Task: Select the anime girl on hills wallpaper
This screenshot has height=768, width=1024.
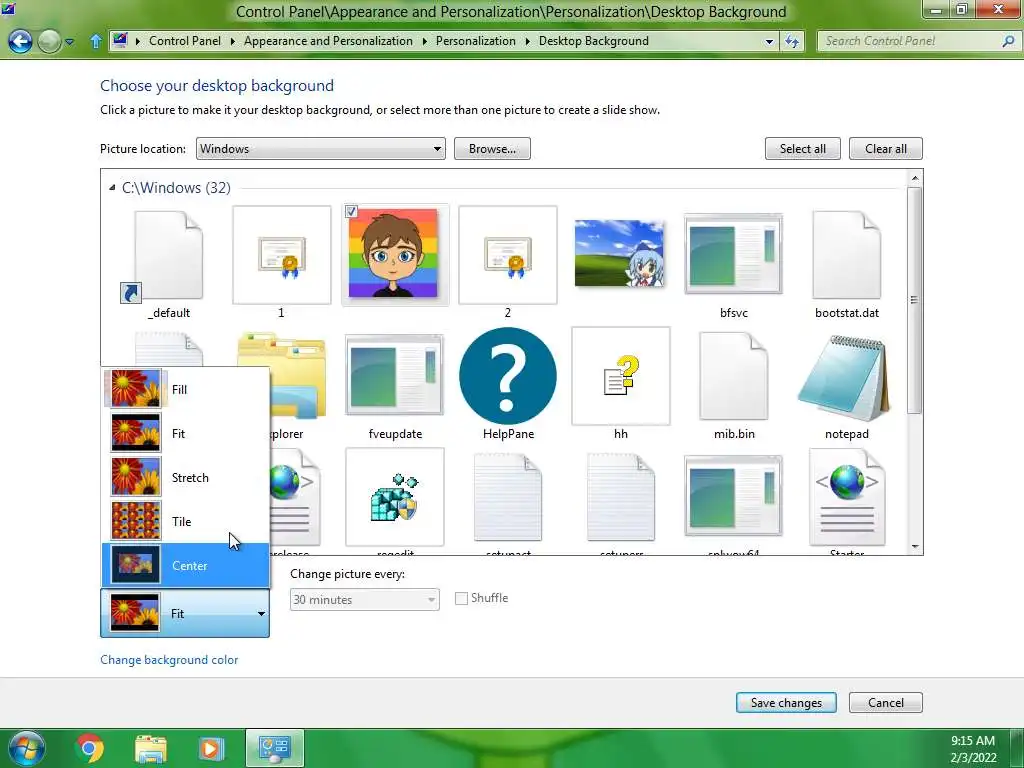Action: pyautogui.click(x=620, y=253)
